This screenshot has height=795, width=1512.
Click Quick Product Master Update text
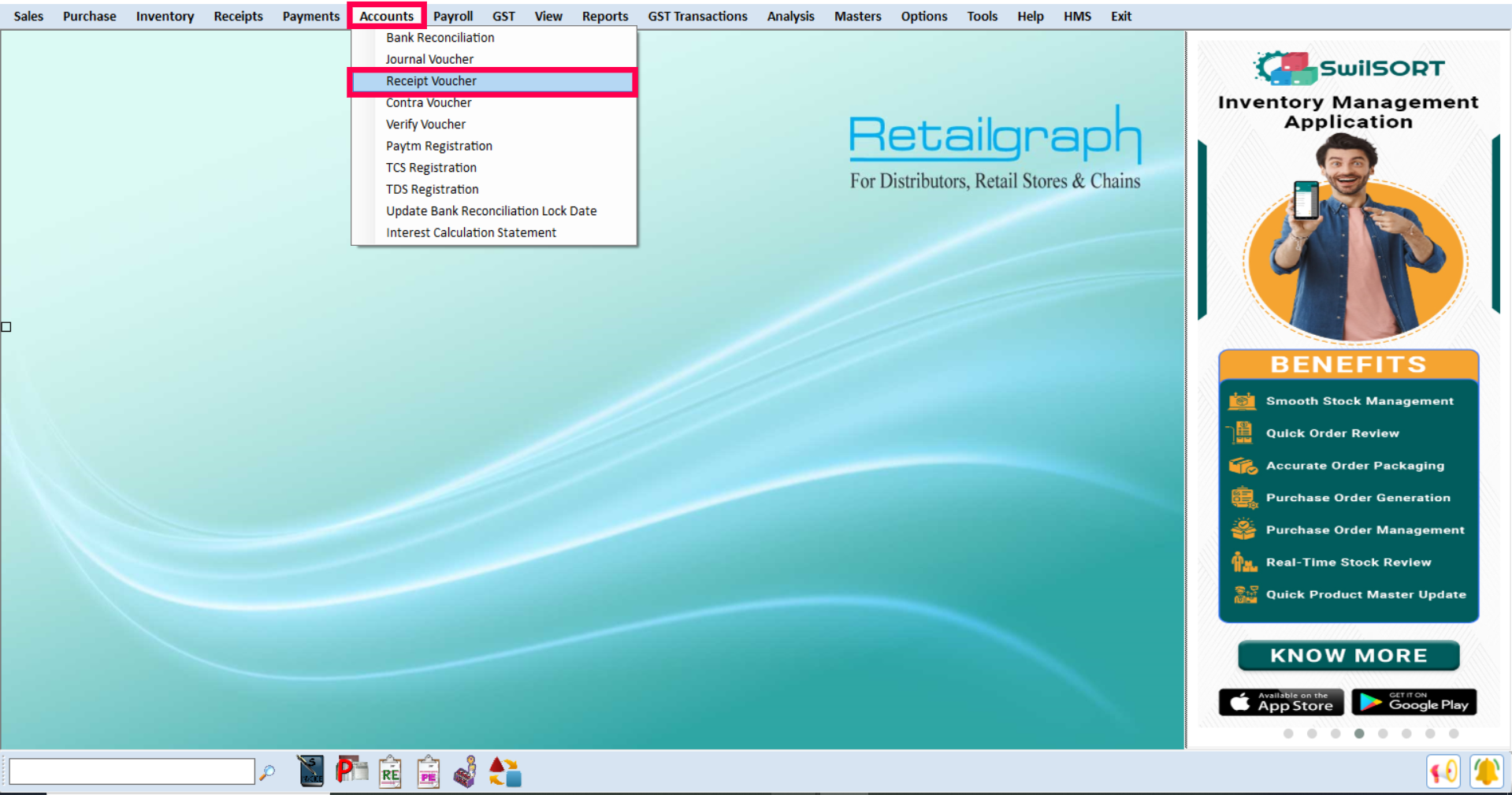point(1365,595)
